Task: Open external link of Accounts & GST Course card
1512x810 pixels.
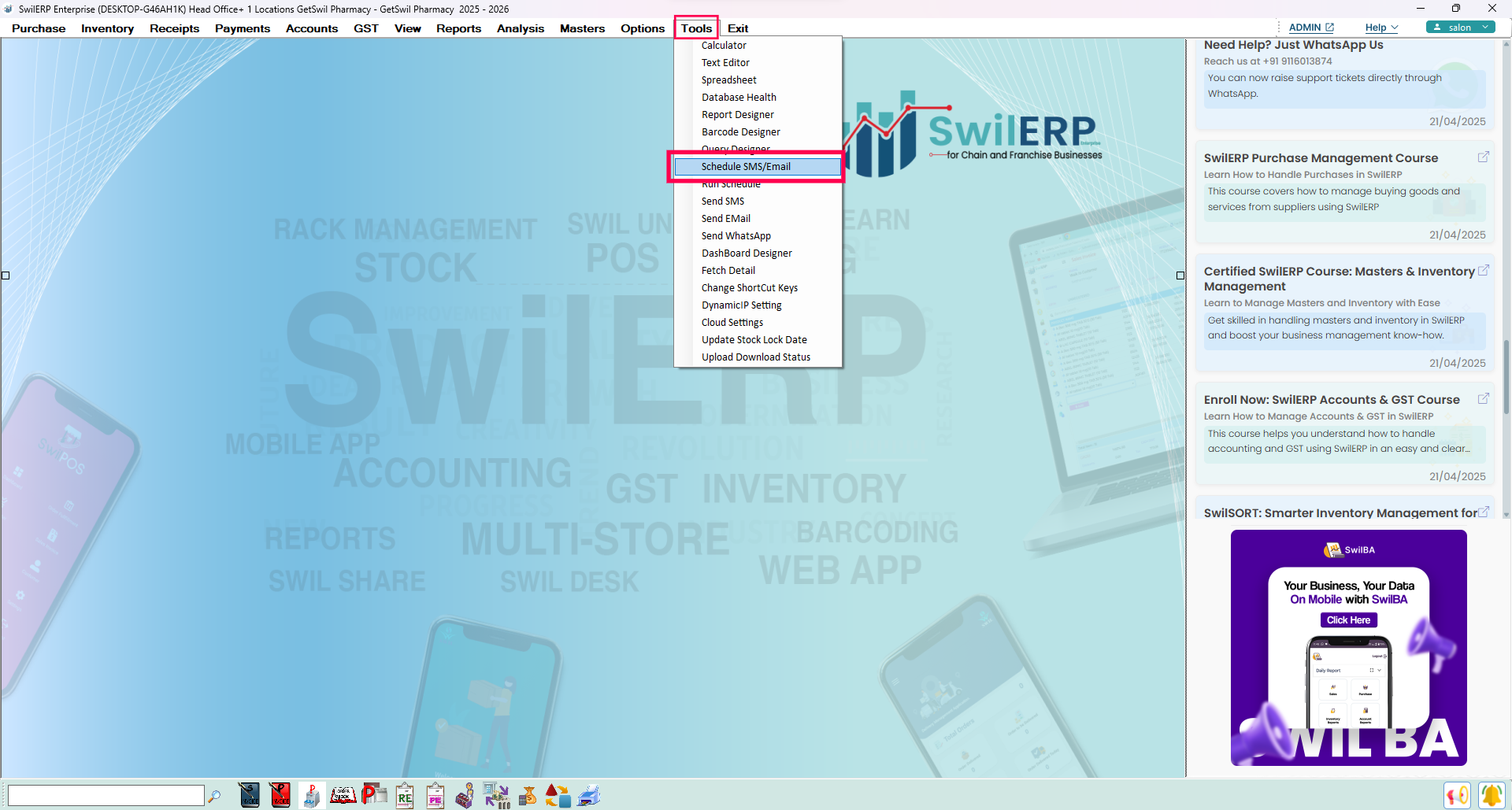Action: (x=1484, y=398)
